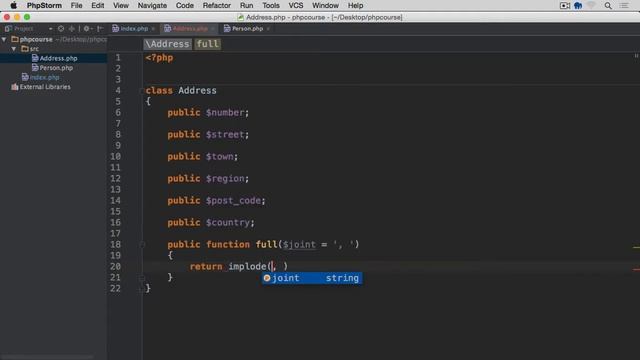Close the index.php tab
The width and height of the screenshot is (640, 360).
coord(153,29)
